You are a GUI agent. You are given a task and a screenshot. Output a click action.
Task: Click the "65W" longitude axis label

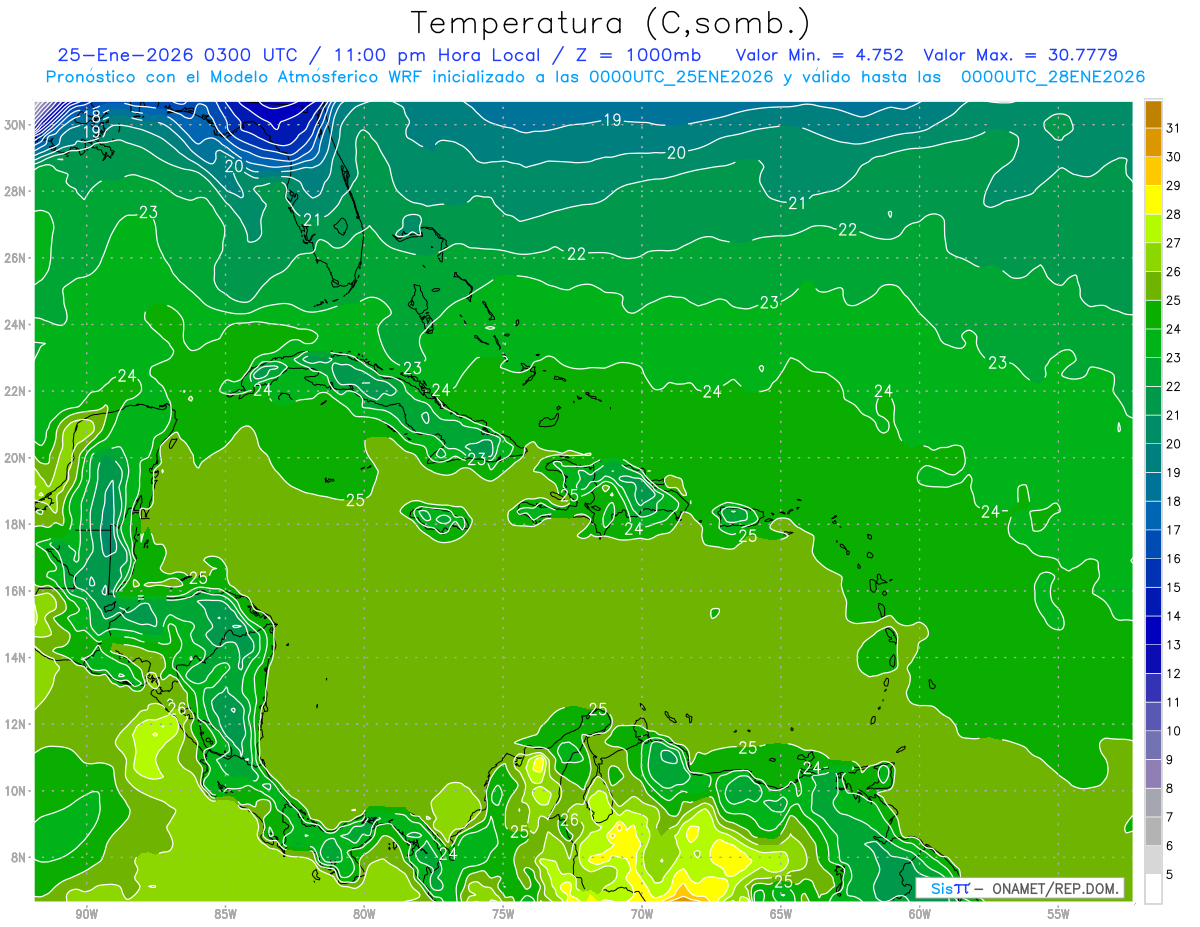(x=781, y=914)
